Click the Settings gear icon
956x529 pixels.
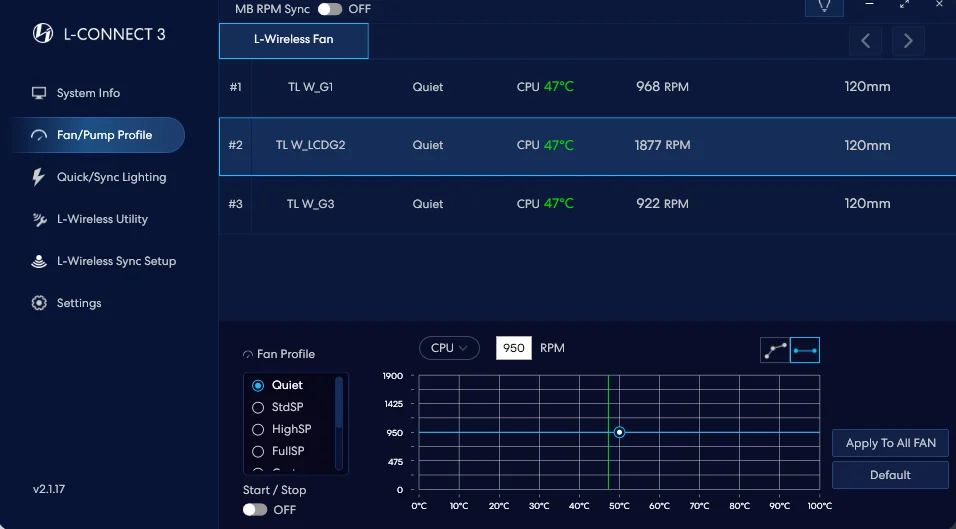[39, 303]
